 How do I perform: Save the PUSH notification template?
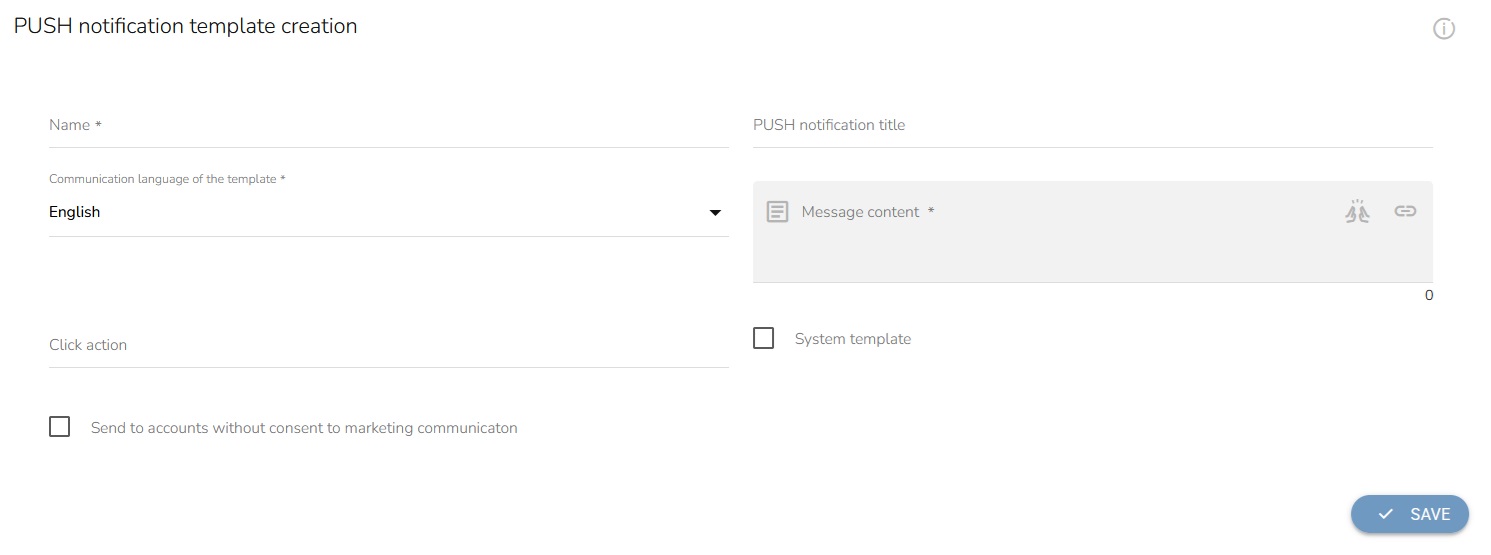point(1409,514)
